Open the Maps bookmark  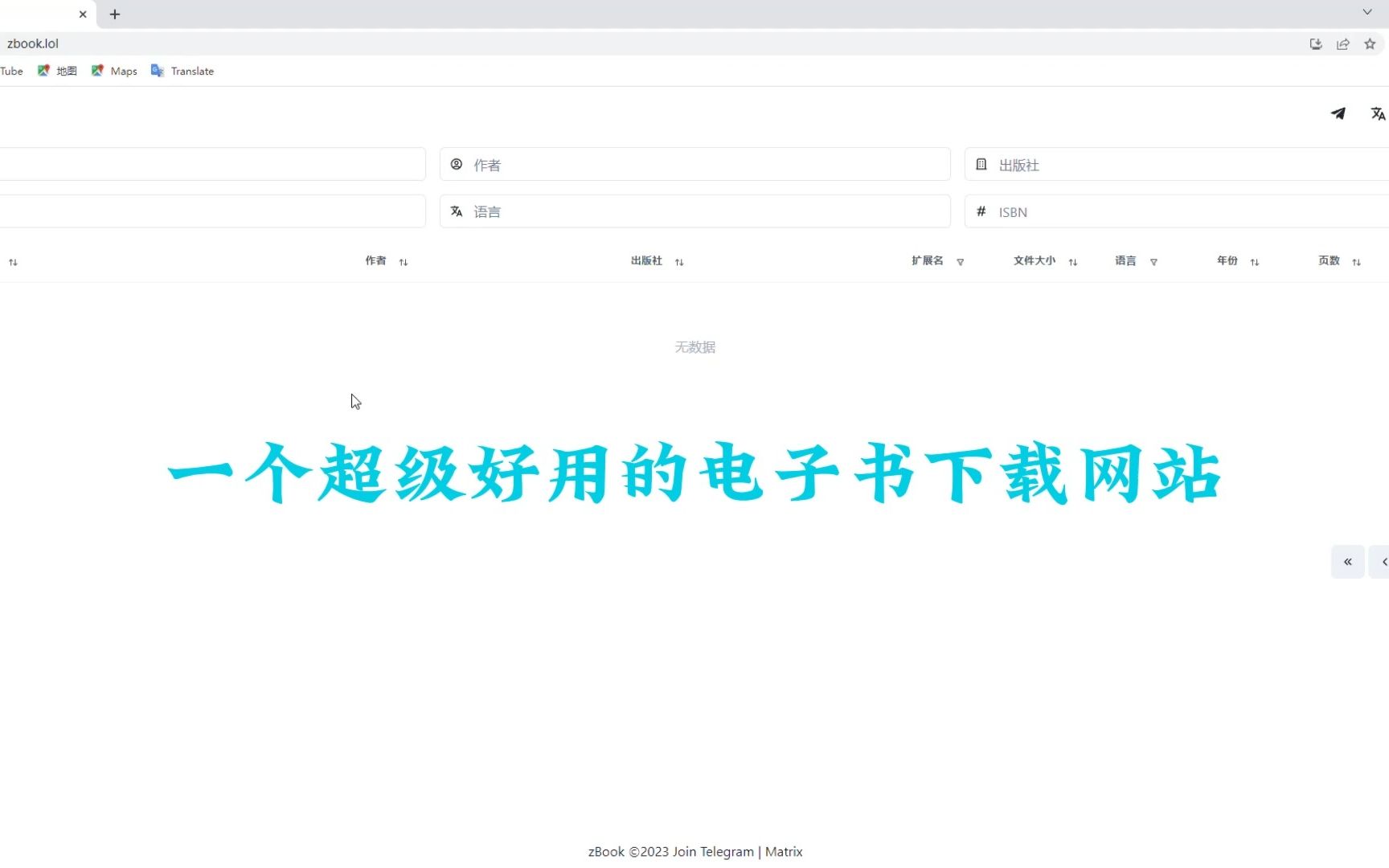tap(114, 71)
